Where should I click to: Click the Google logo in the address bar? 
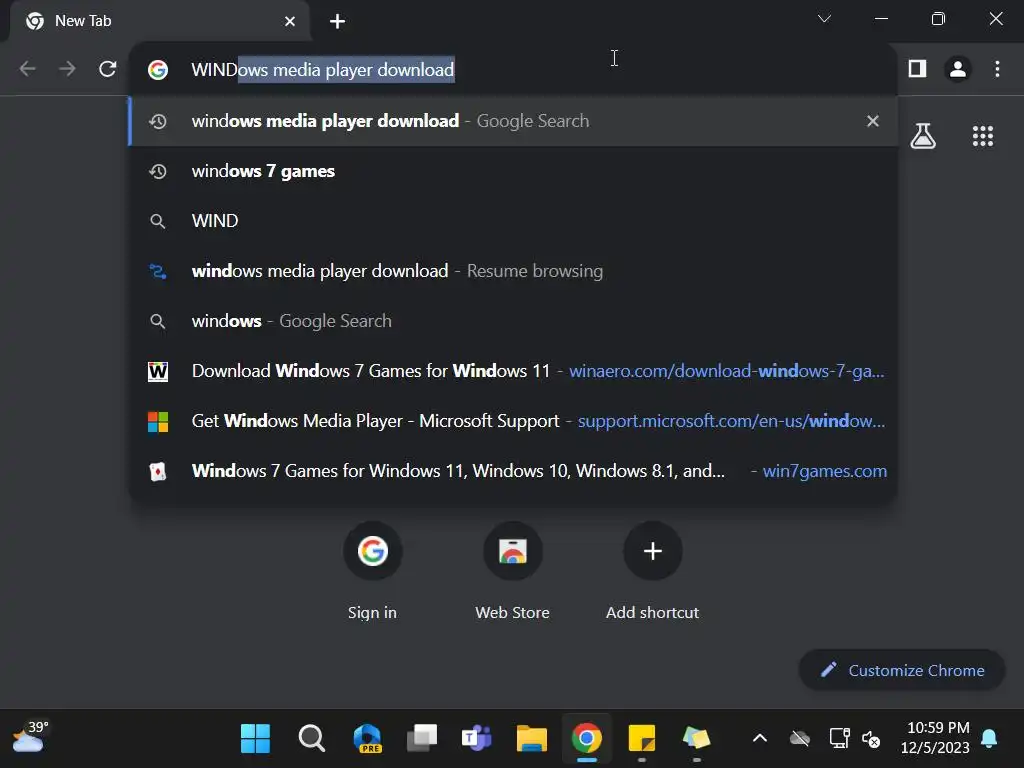(158, 70)
